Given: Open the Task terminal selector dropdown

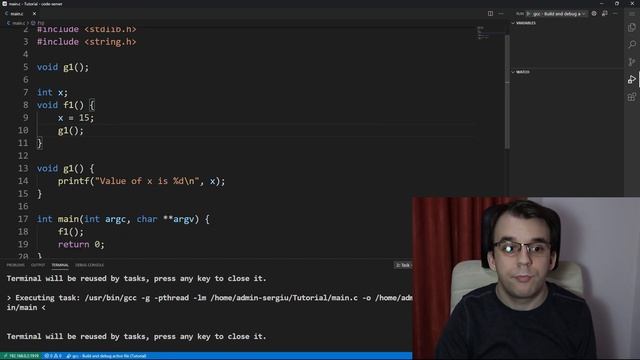Looking at the screenshot, I should coord(403,265).
